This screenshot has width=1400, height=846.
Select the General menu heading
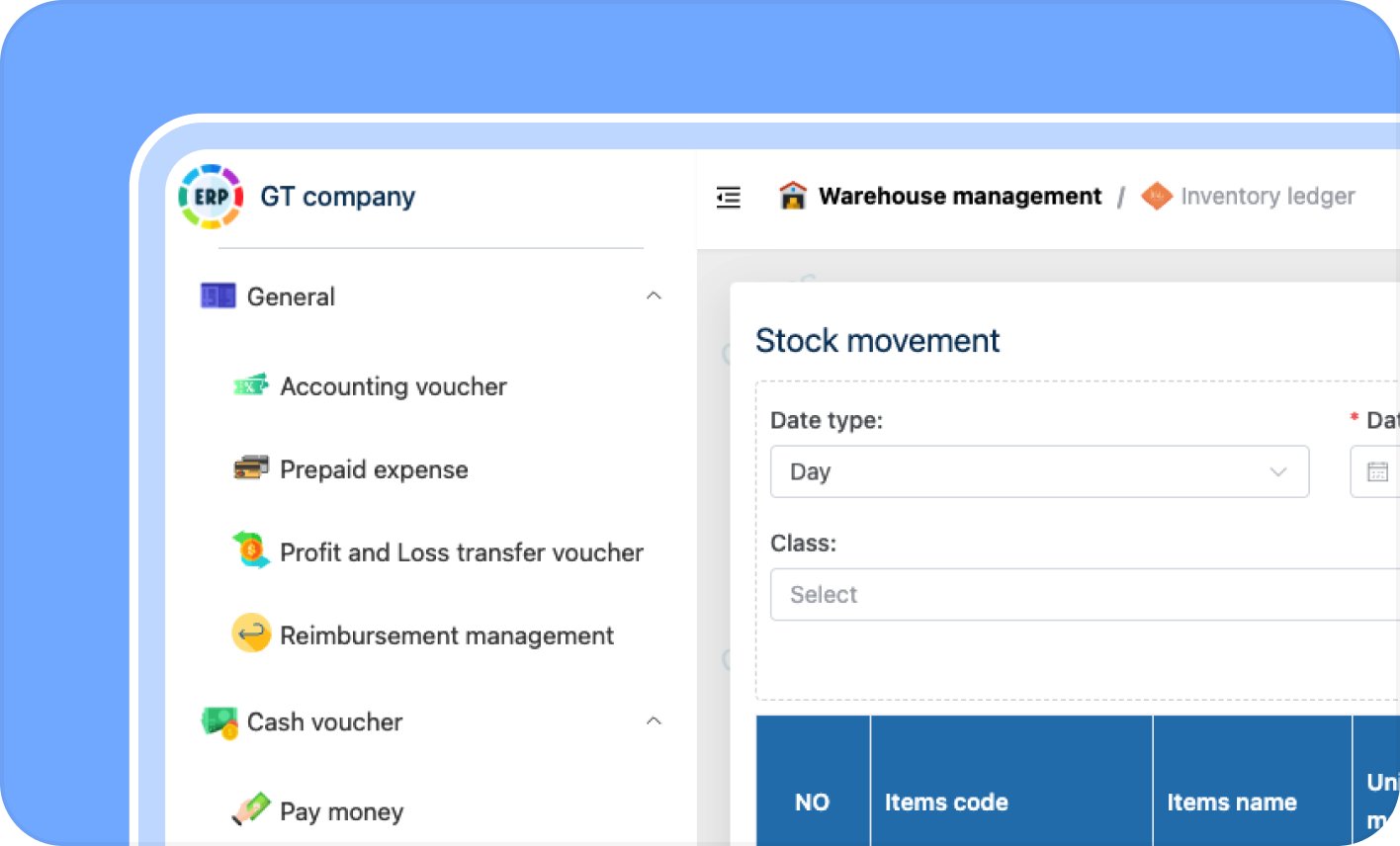(291, 296)
